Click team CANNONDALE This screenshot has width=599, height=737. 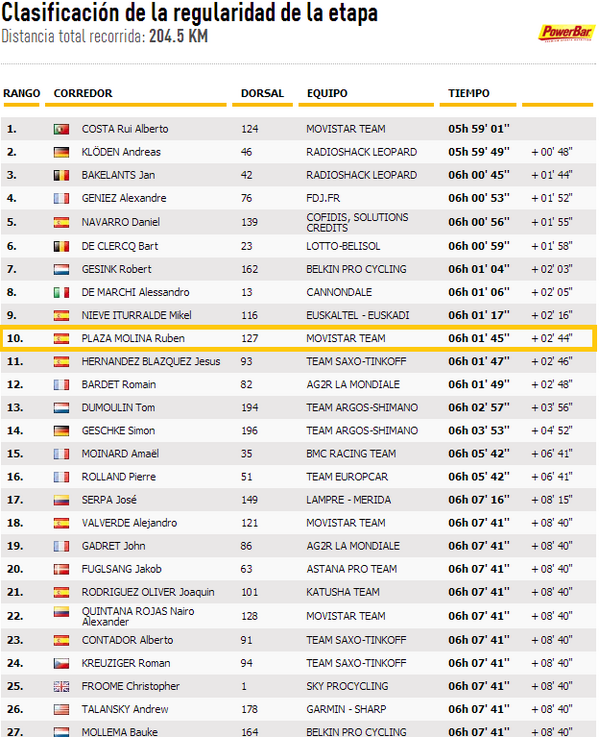click(x=339, y=292)
